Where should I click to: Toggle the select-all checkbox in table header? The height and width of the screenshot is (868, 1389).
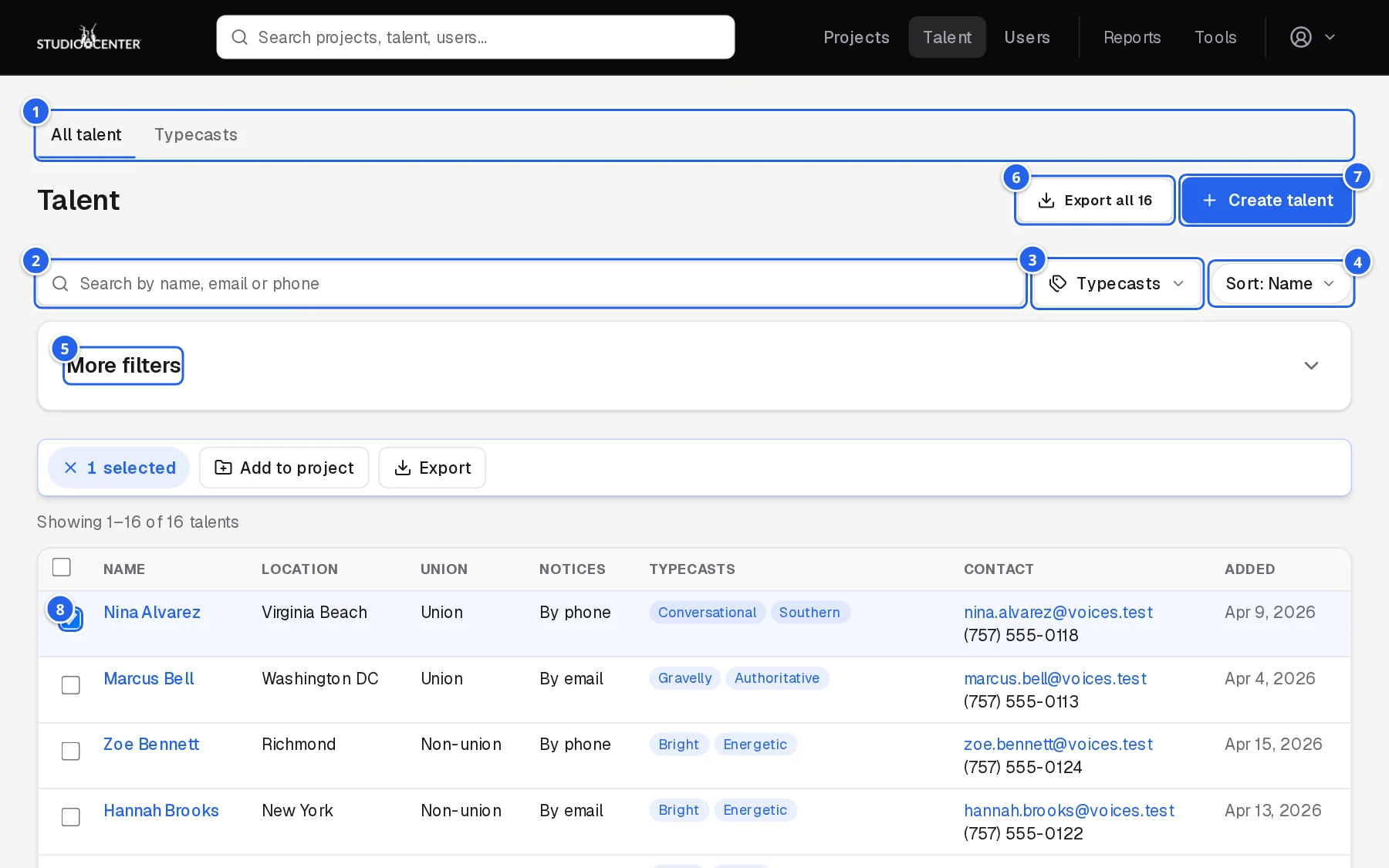[x=62, y=567]
